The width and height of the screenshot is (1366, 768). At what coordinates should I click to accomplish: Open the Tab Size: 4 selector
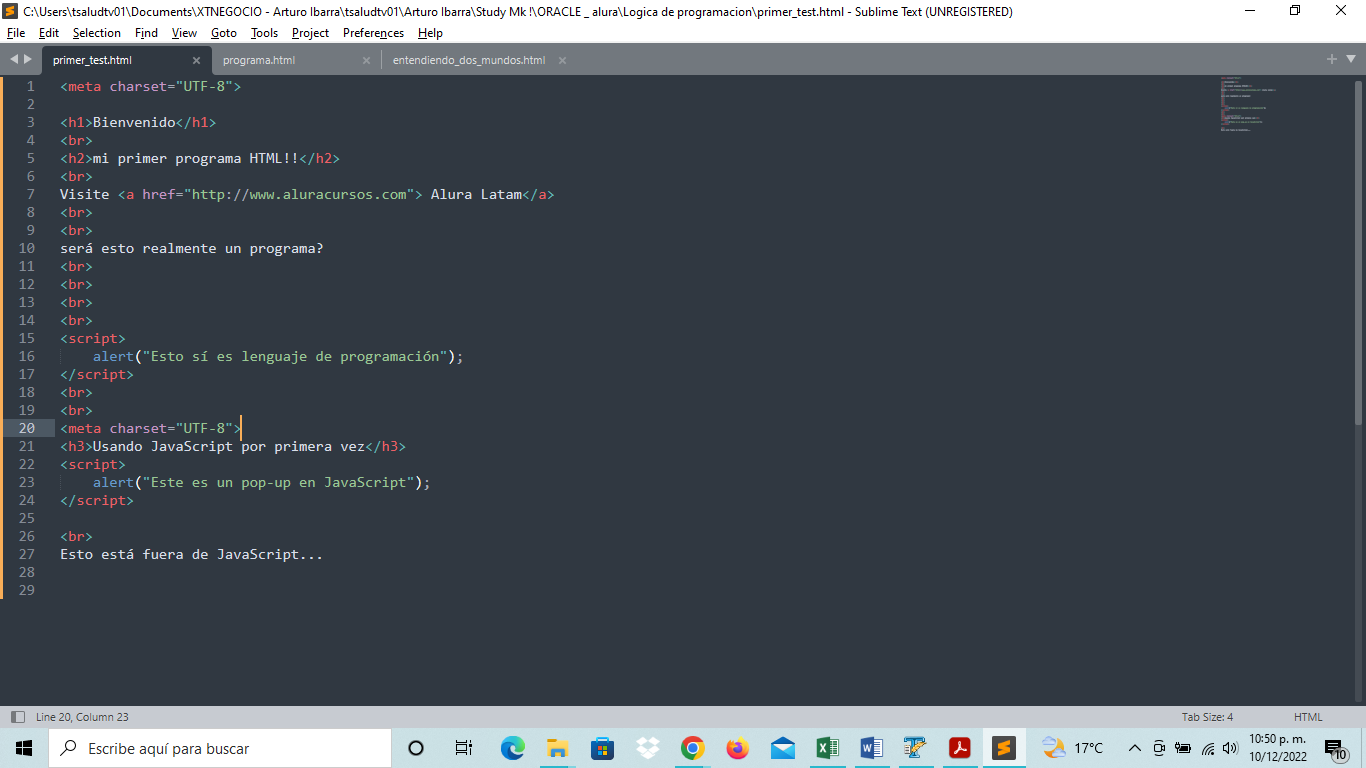pyautogui.click(x=1207, y=717)
